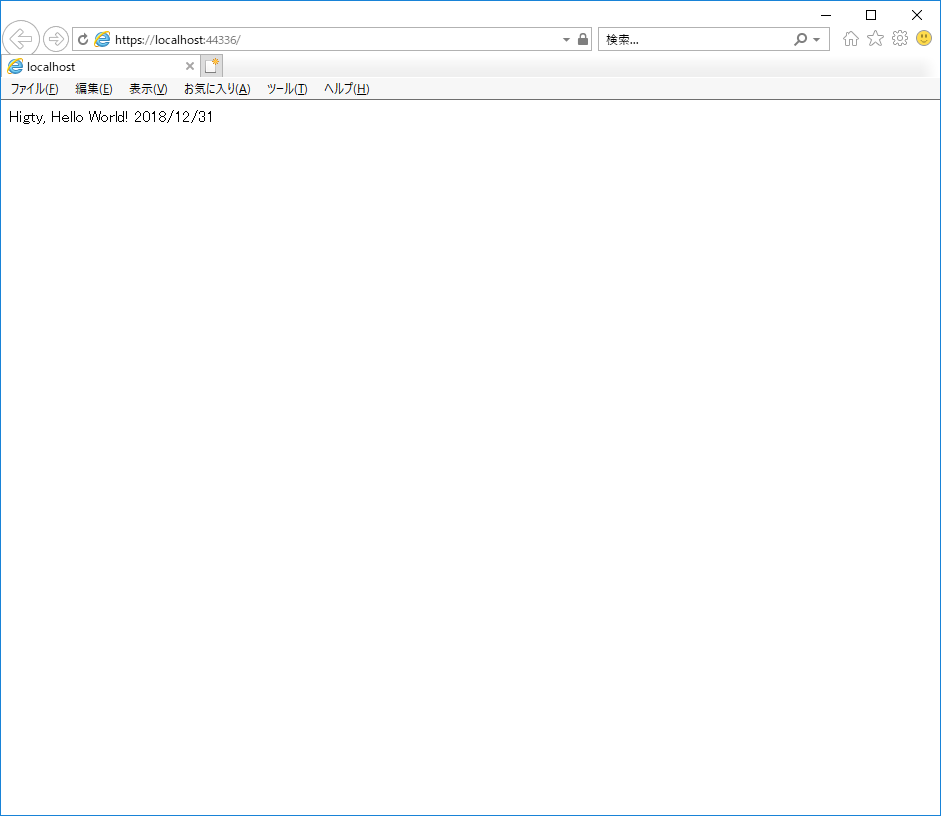941x816 pixels.
Task: Open a new tab
Action: coord(211,64)
